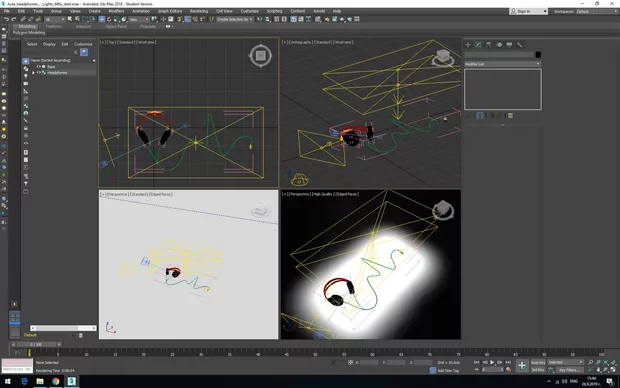Click the Play Animation button

click(492, 362)
